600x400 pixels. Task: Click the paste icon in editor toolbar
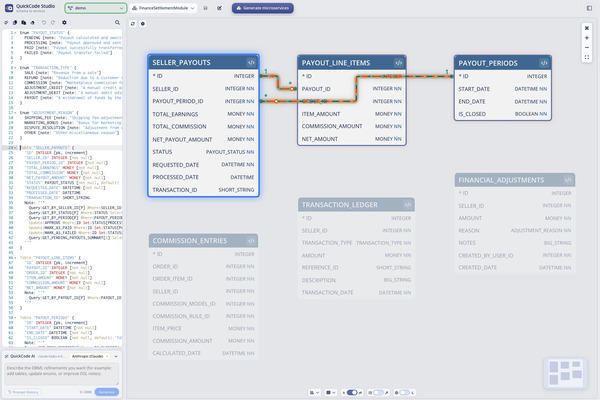24,23
